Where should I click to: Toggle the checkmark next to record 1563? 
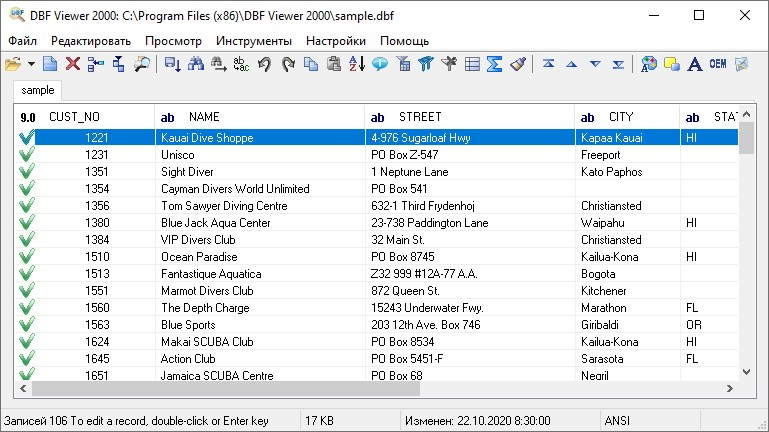coord(26,325)
